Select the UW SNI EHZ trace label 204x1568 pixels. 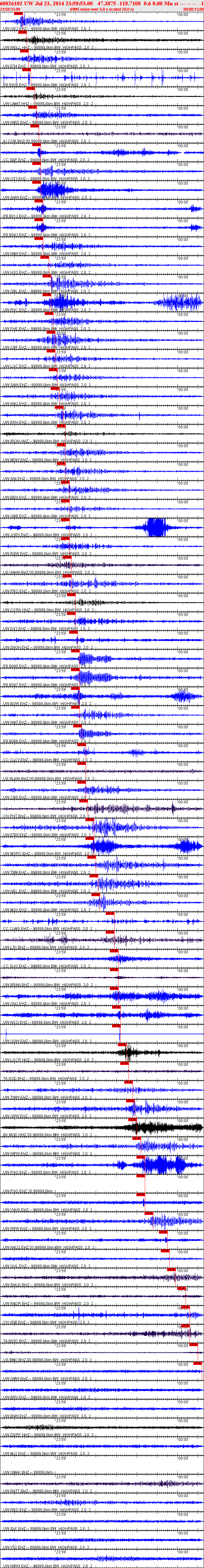click(46, 479)
